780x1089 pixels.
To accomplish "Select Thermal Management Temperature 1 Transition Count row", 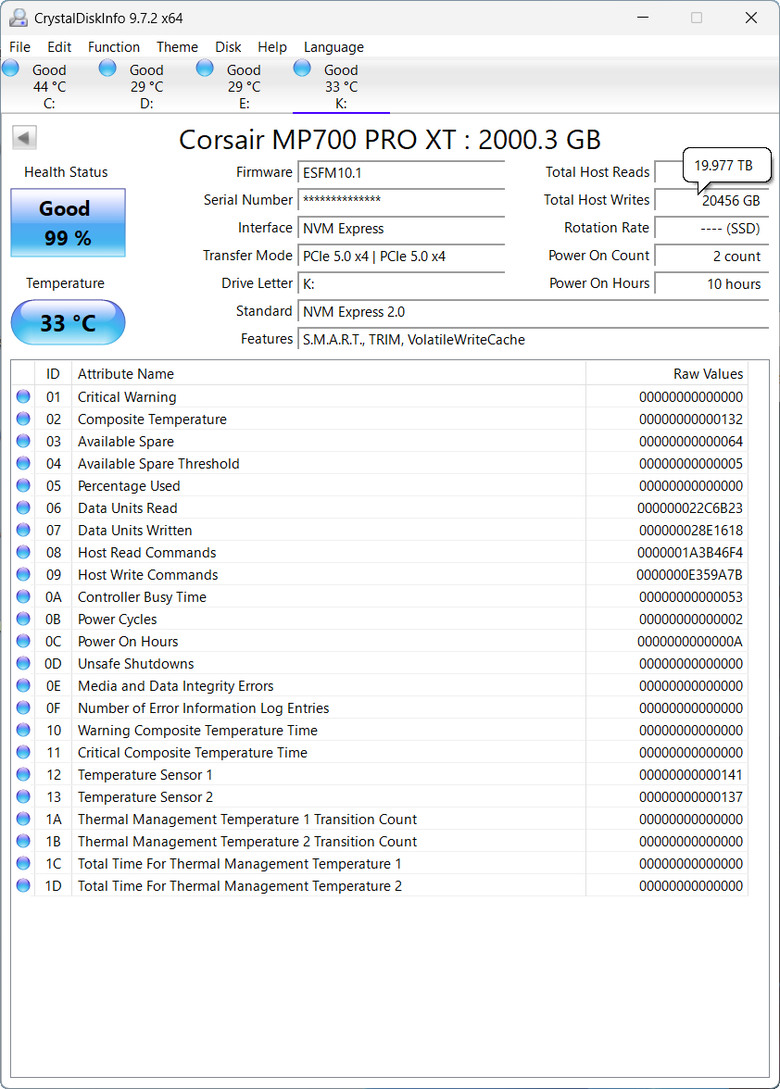I will point(380,819).
